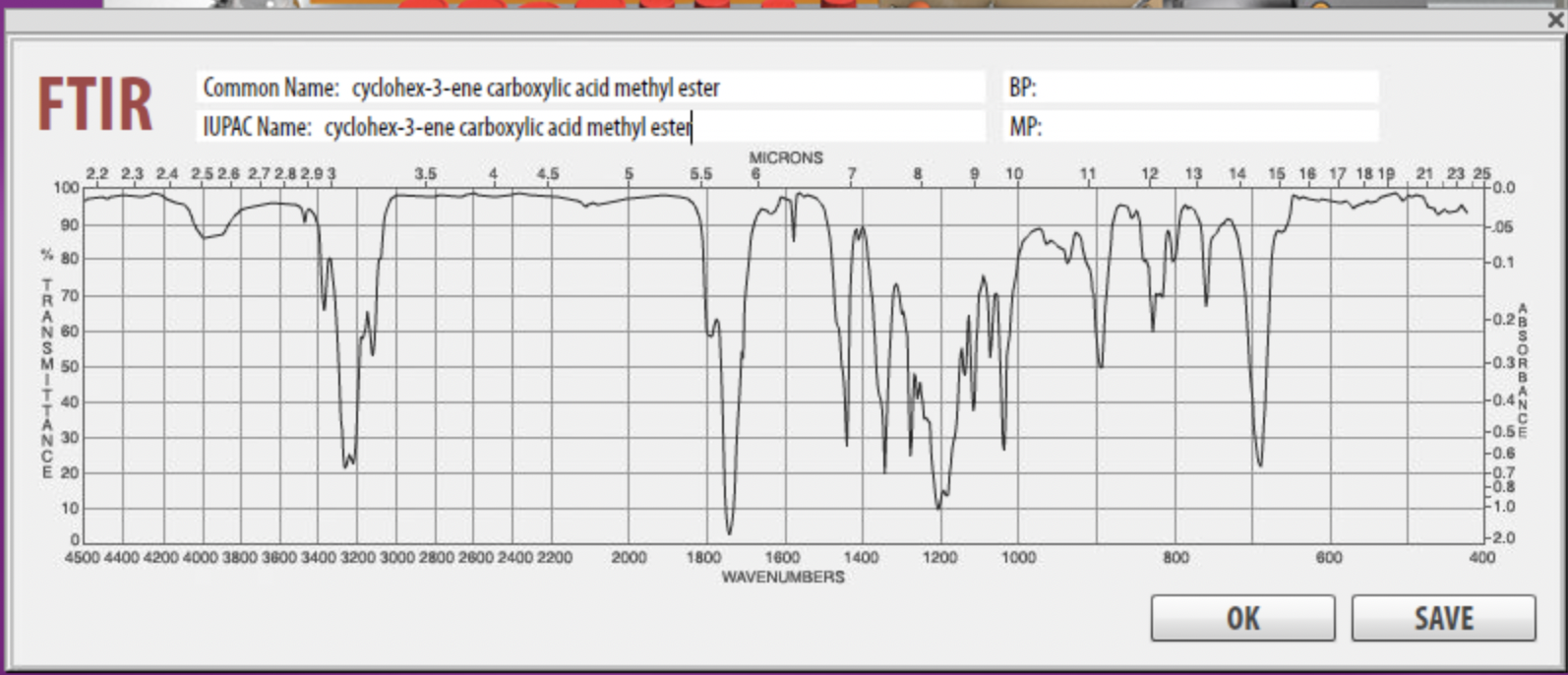Click the vertical TRANSMITTANCE axis label
The width and height of the screenshot is (1568, 675).
46,379
